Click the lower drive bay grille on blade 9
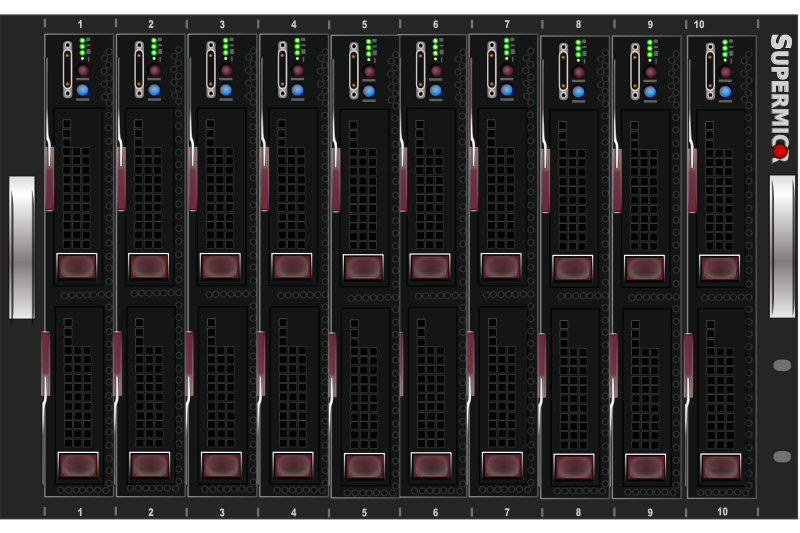Image resolution: width=800 pixels, height=533 pixels. tap(645, 380)
